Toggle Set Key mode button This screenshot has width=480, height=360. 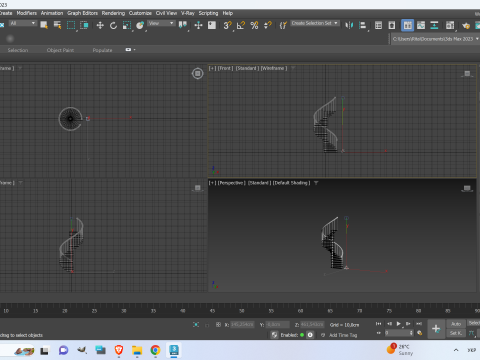456,333
